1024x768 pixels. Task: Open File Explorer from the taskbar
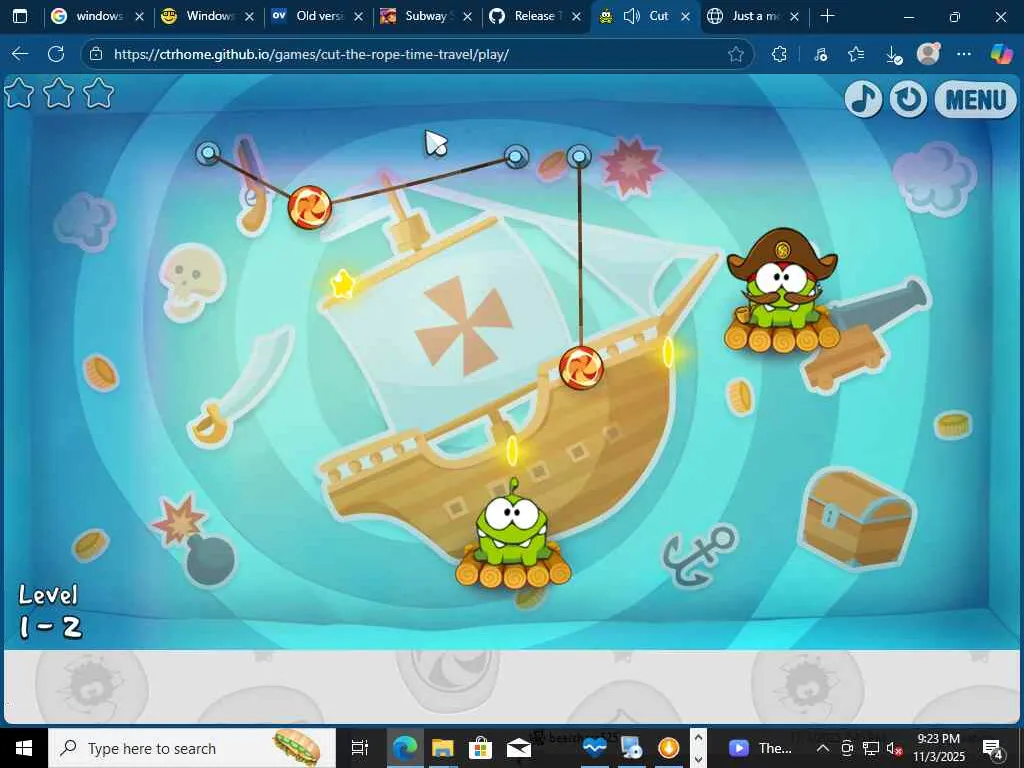click(443, 748)
